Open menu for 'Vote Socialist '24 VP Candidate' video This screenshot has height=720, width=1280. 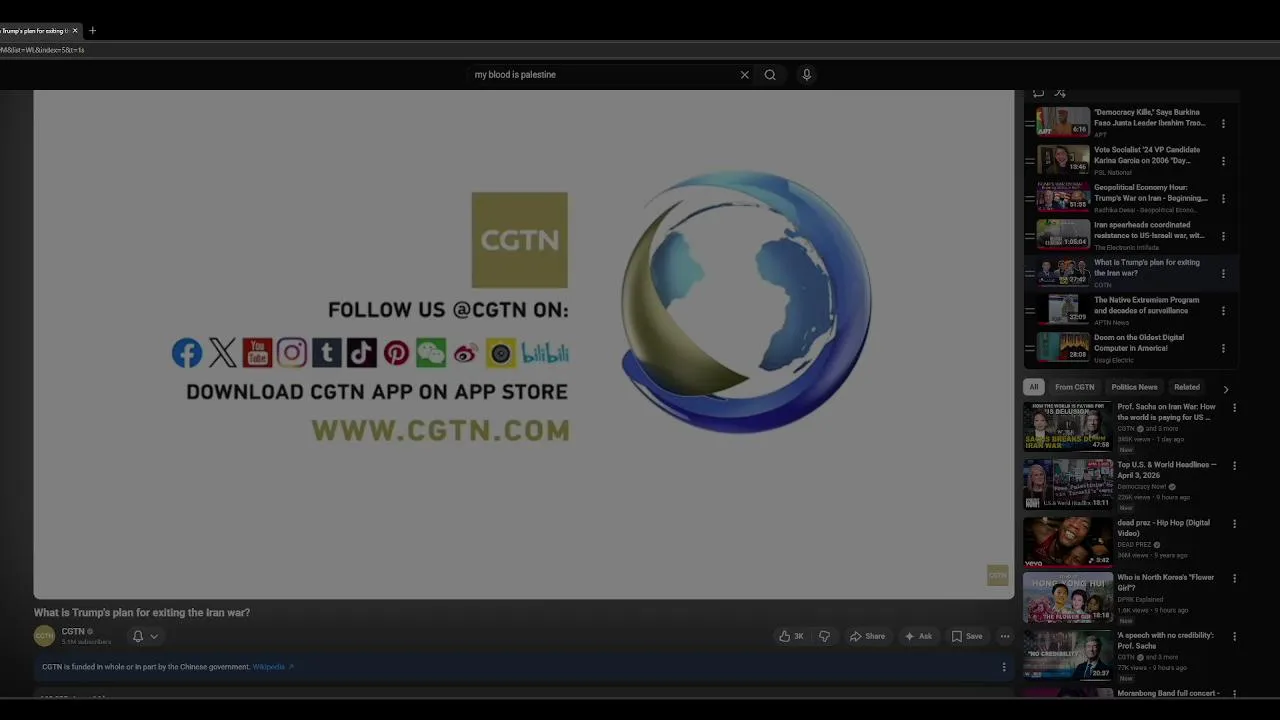click(x=1223, y=161)
